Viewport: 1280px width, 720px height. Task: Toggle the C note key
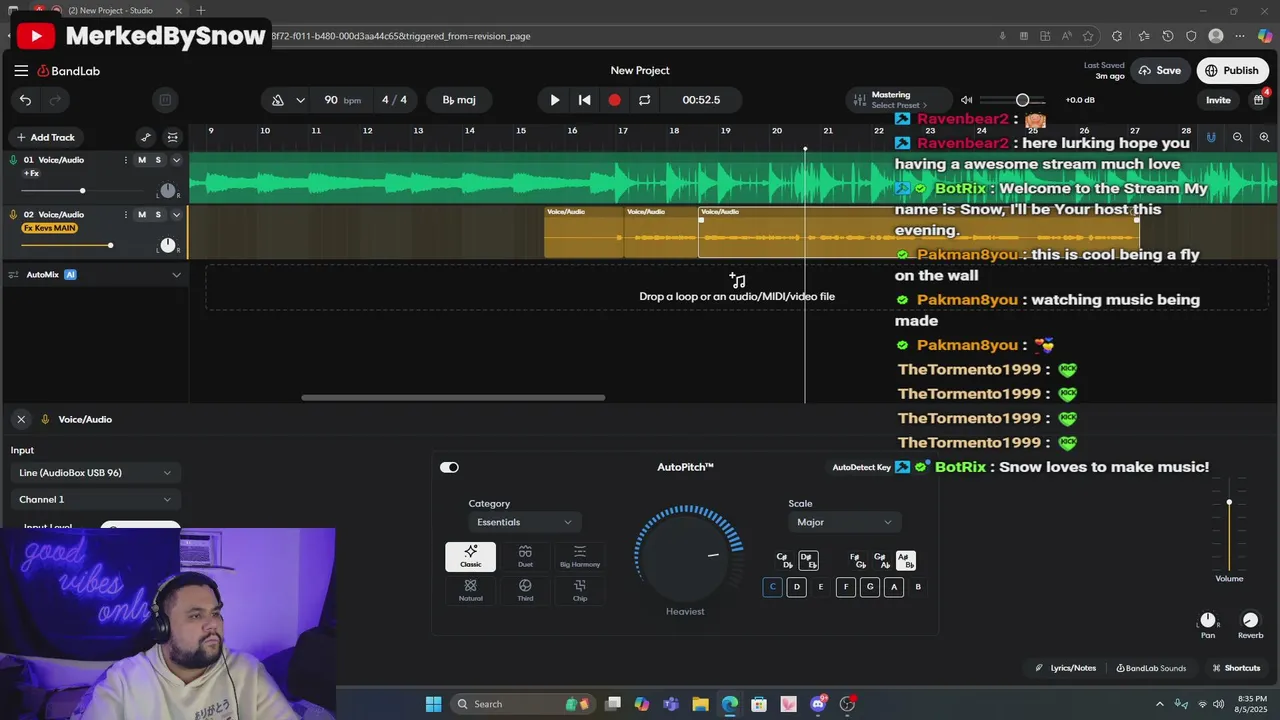click(x=772, y=587)
